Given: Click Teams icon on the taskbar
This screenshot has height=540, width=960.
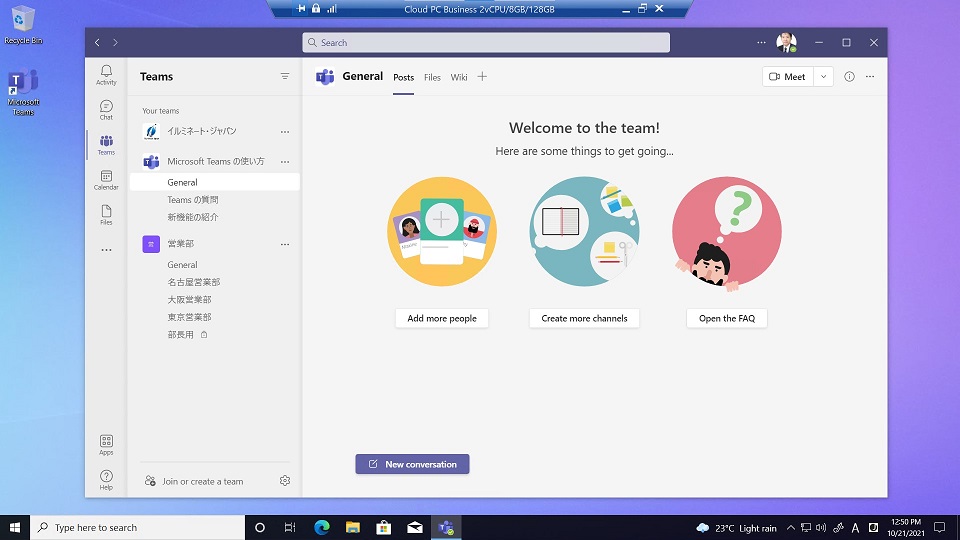Looking at the screenshot, I should pos(446,527).
